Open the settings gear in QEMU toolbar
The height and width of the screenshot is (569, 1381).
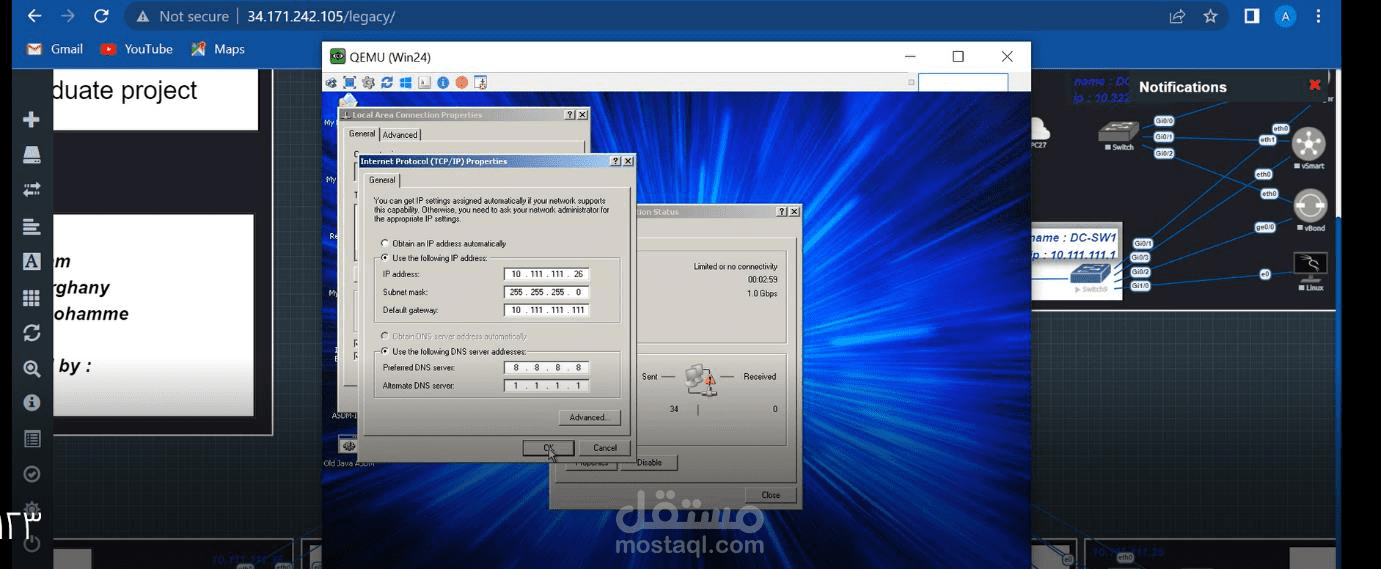(x=368, y=82)
